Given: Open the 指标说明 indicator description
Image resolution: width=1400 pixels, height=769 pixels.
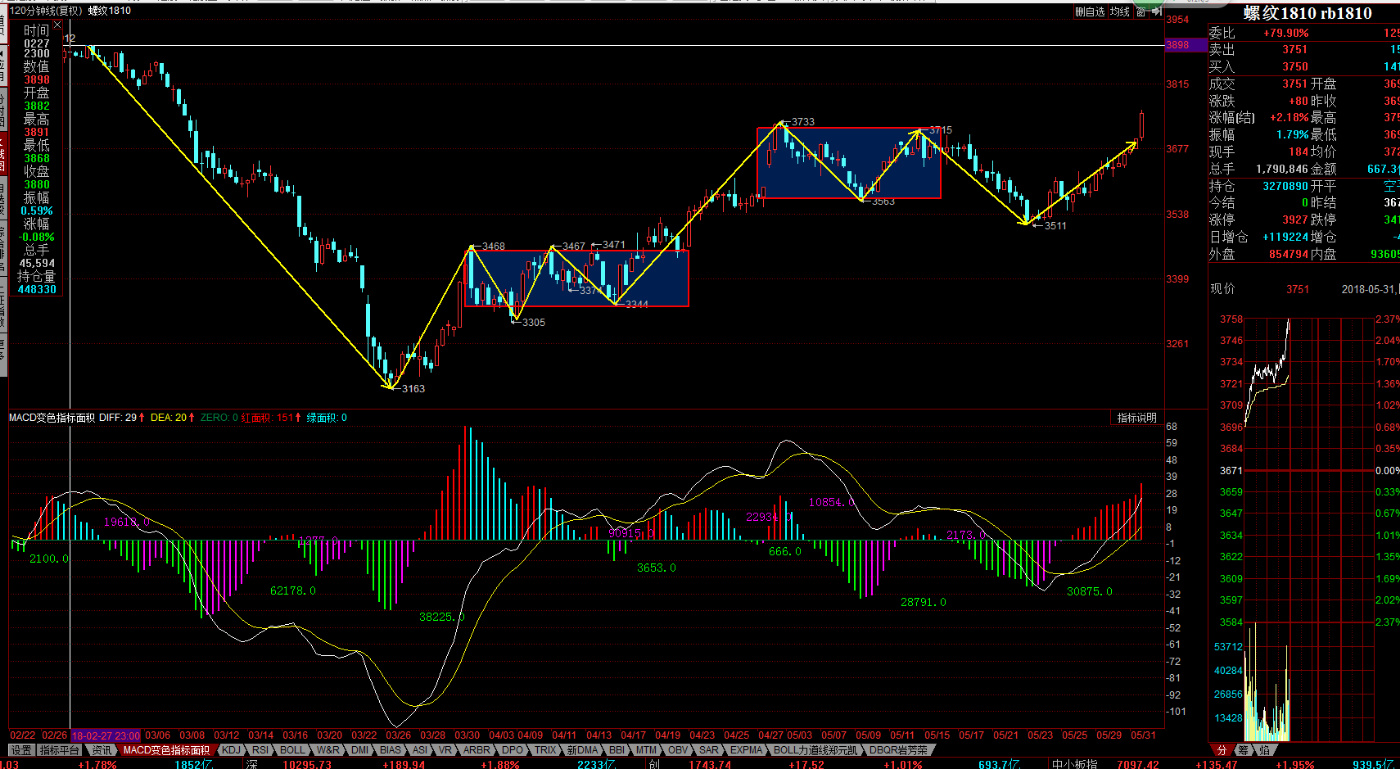Looking at the screenshot, I should [1137, 418].
